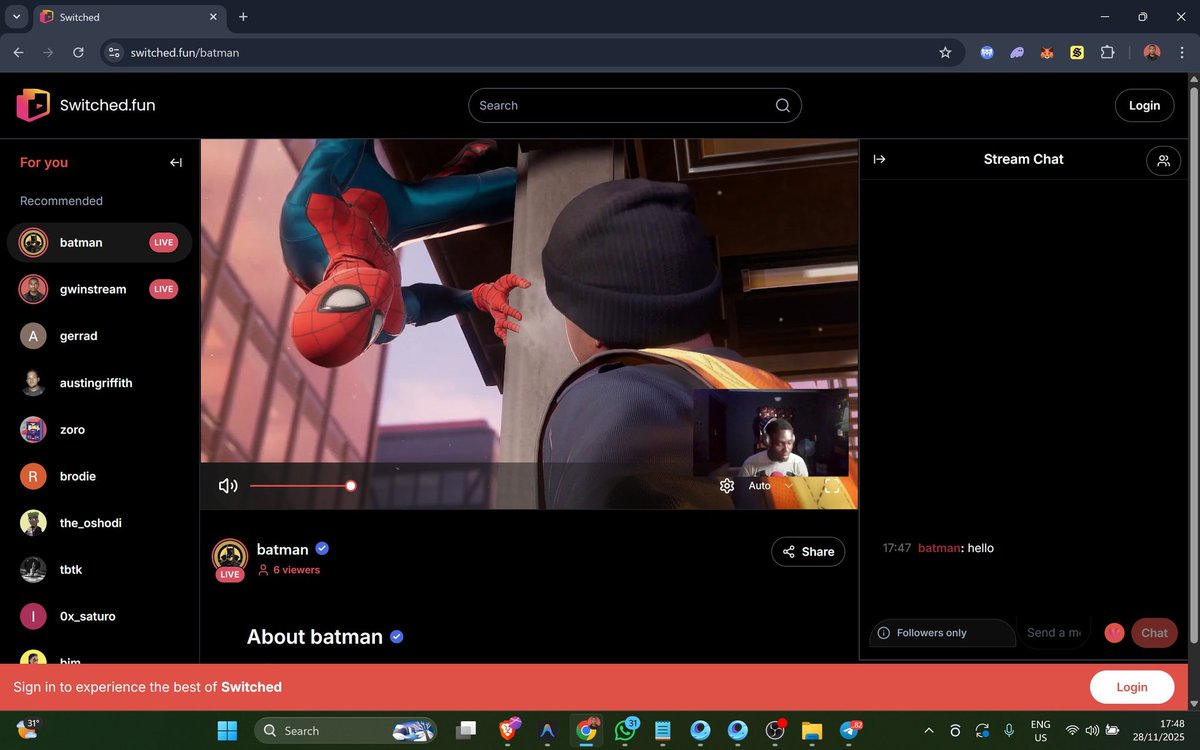Click the Windows taskbar search box
The height and width of the screenshot is (750, 1200).
(x=347, y=731)
